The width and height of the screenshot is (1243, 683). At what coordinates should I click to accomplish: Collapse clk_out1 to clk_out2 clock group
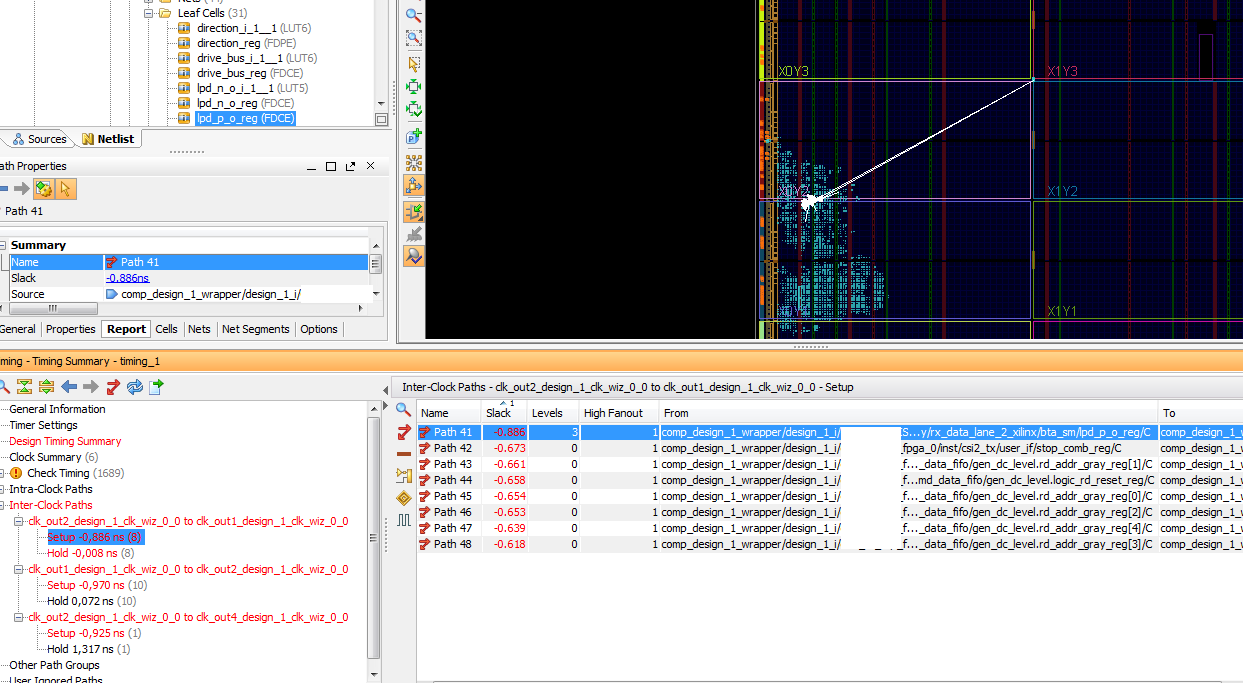tap(19, 569)
